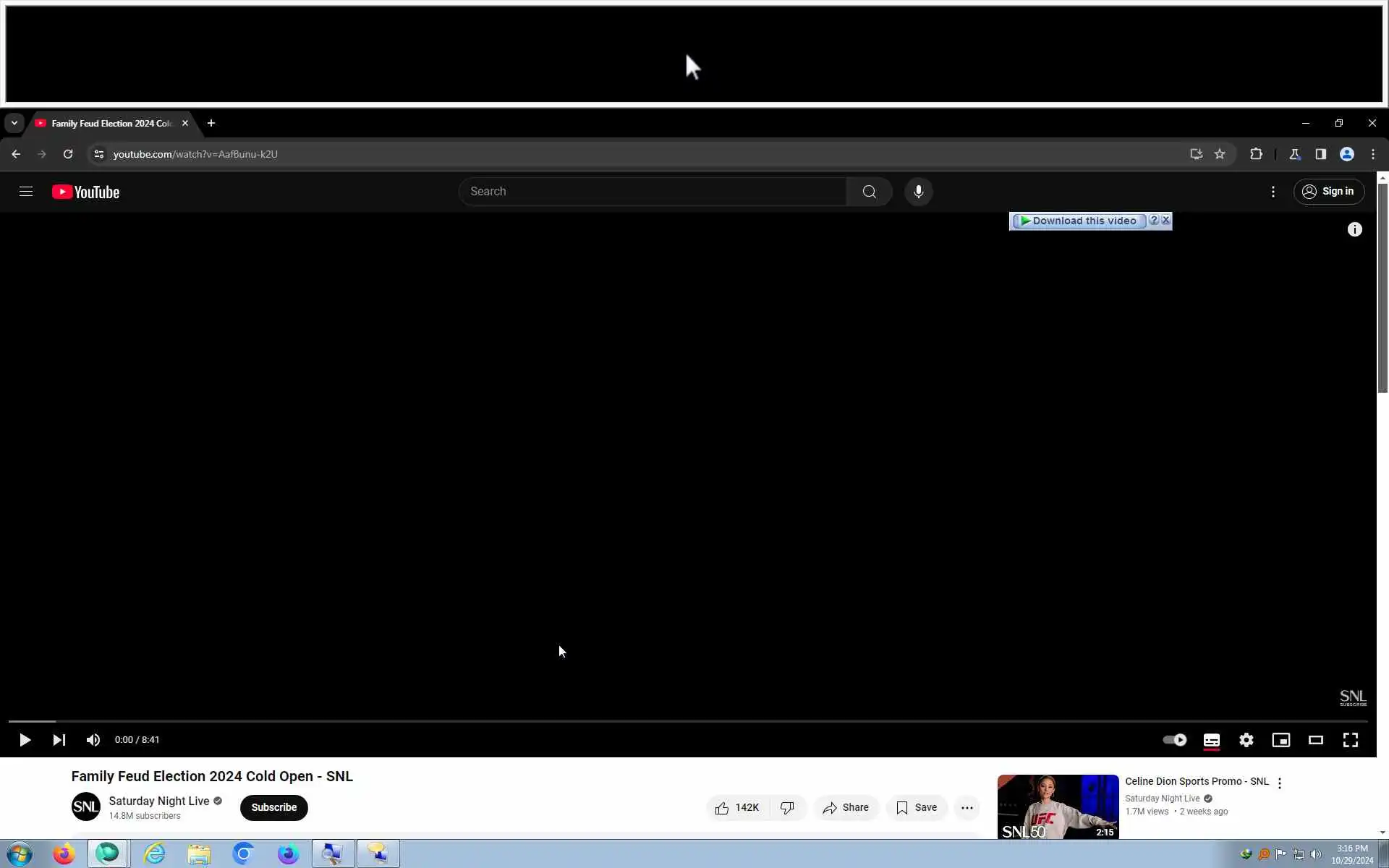
Task: Open a new browser tab
Action: tap(211, 123)
